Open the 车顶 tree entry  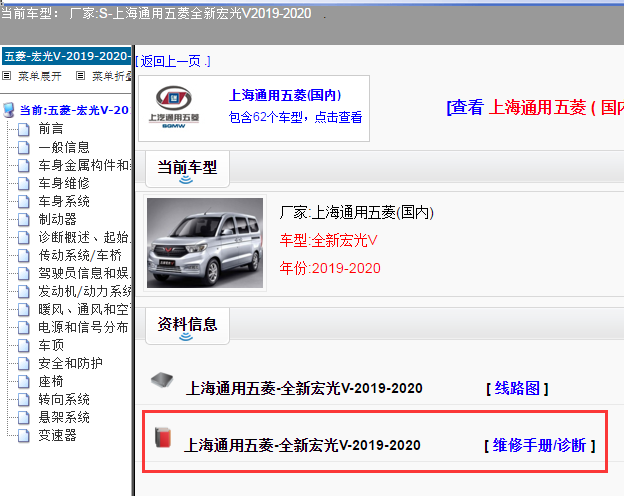click(51, 346)
